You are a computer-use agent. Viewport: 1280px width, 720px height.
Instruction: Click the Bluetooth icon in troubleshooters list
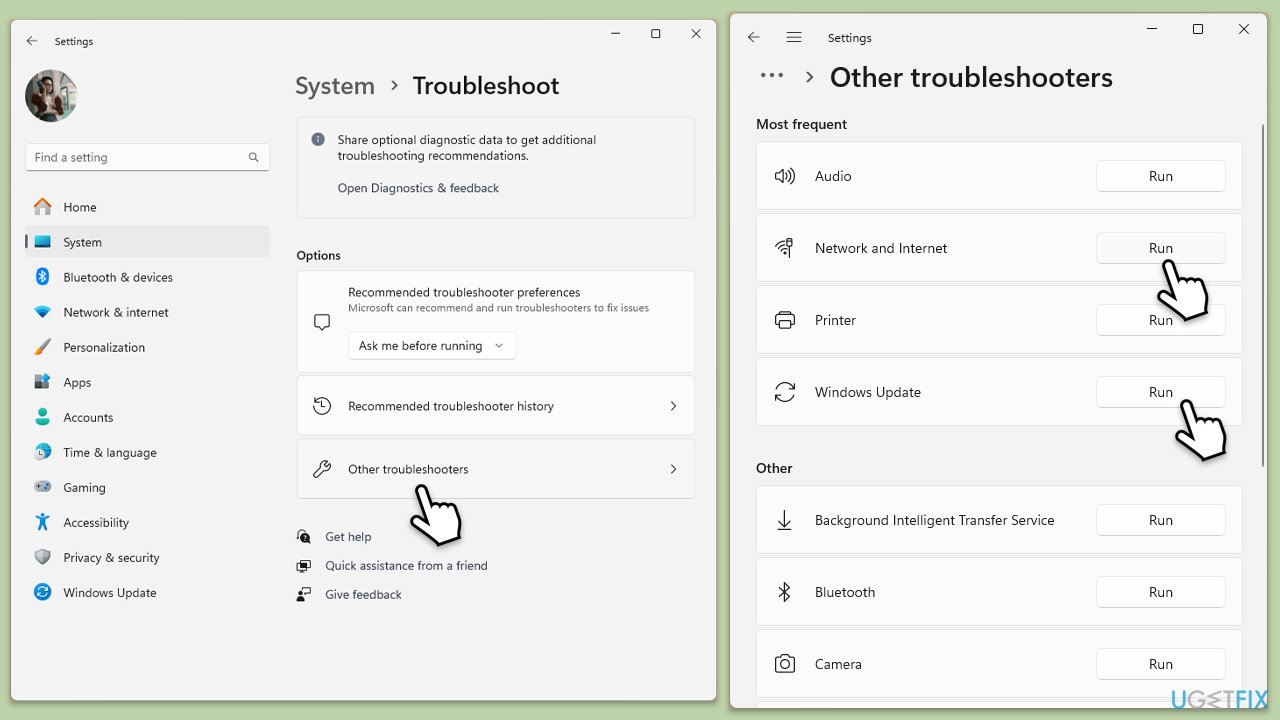(785, 592)
